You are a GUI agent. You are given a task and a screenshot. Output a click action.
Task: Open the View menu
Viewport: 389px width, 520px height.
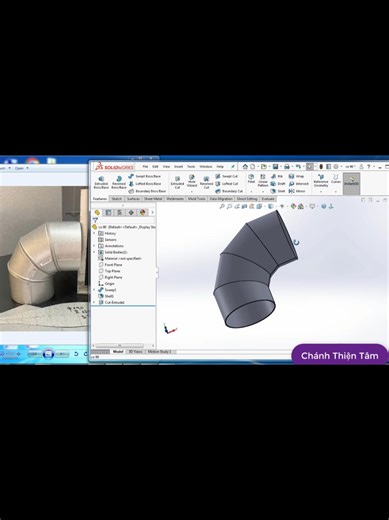tap(166, 166)
